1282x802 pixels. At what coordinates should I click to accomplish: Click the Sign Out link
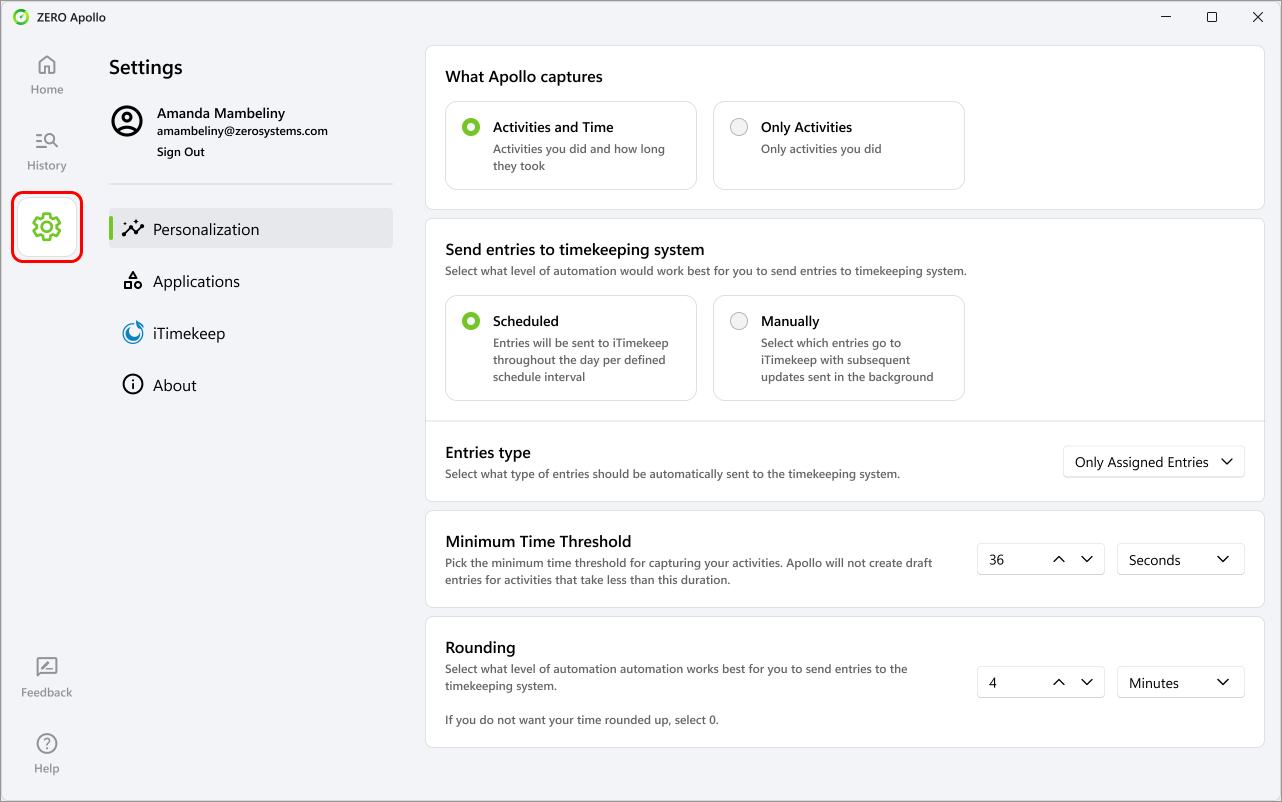coord(178,152)
